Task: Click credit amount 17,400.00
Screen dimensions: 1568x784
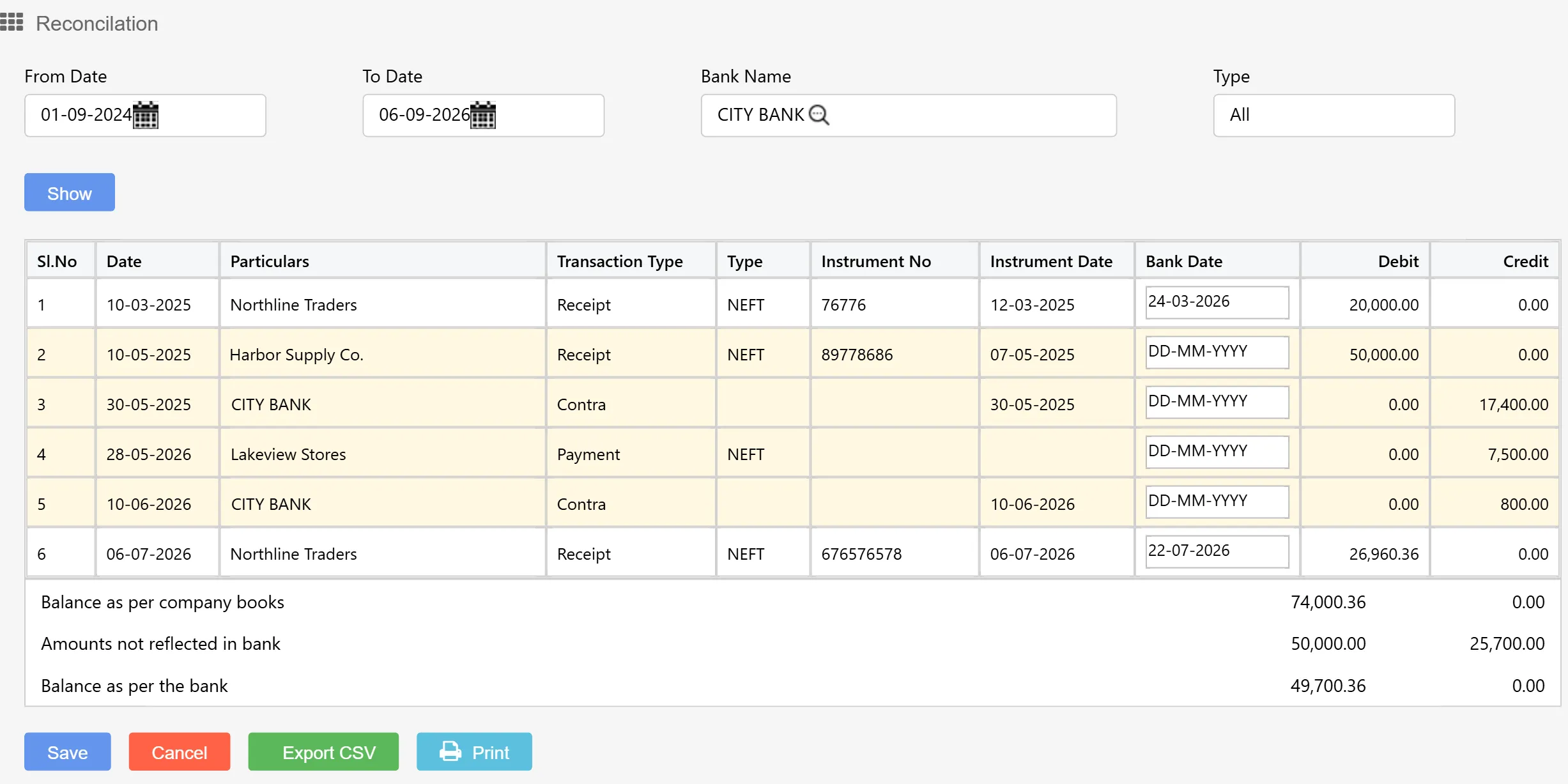Action: tap(1514, 404)
